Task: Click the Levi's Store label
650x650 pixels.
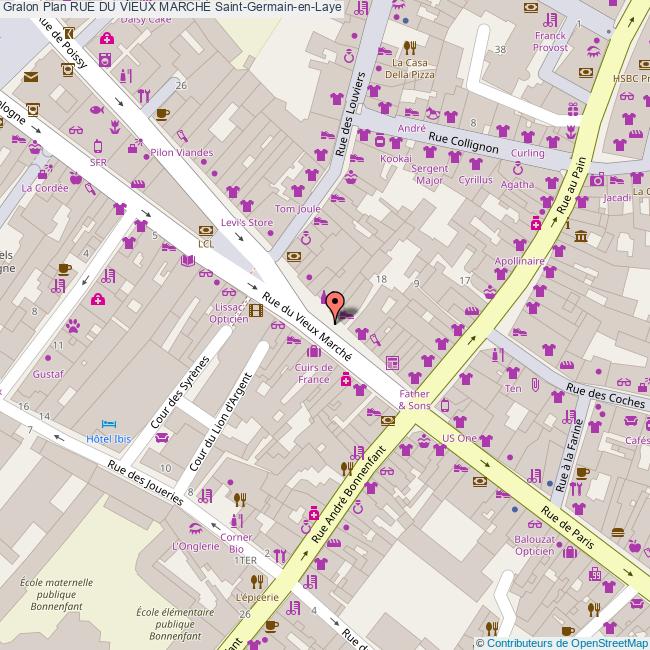Action: pos(246,222)
